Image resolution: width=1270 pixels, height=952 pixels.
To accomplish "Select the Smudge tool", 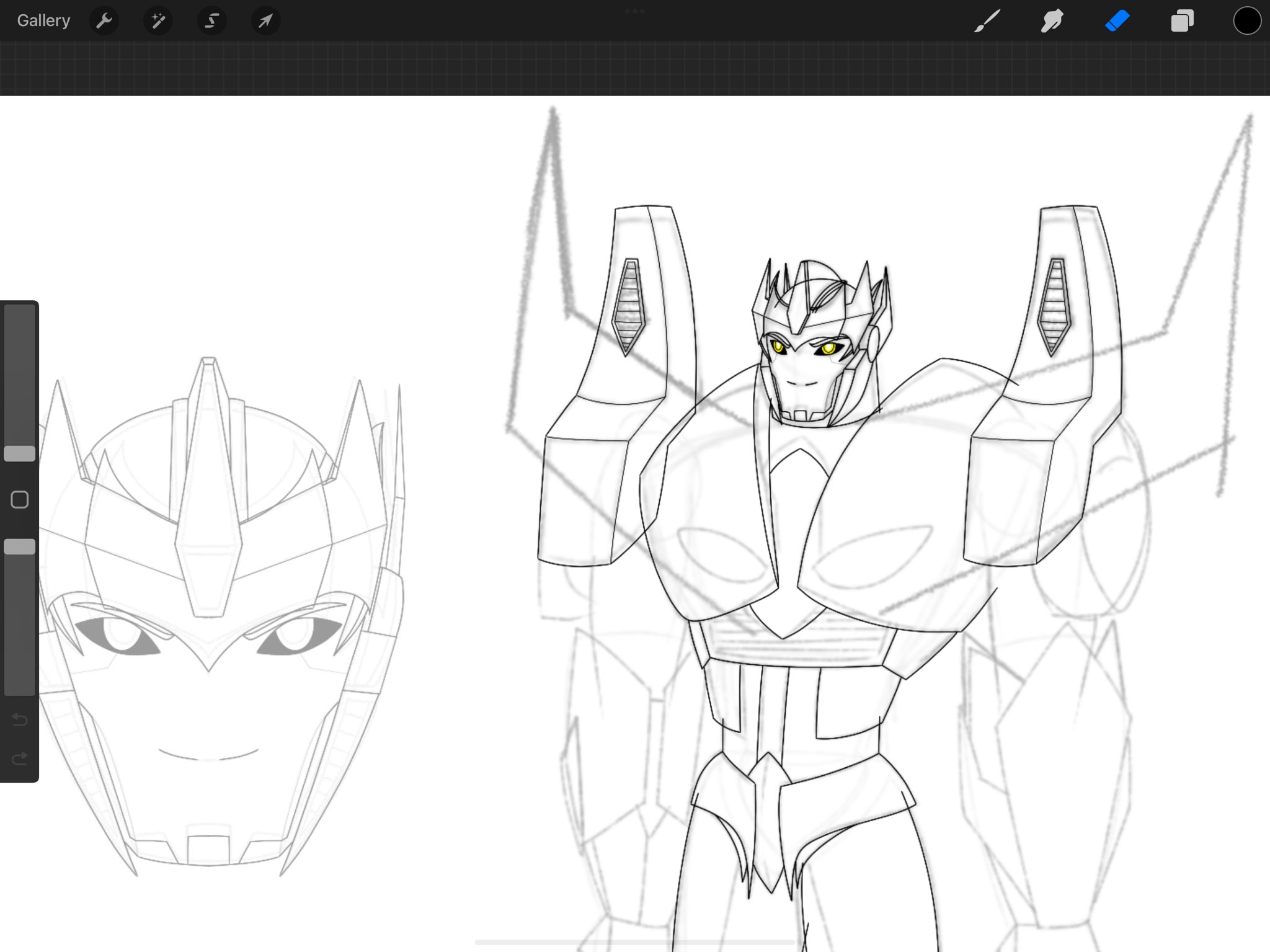I will point(1052,21).
